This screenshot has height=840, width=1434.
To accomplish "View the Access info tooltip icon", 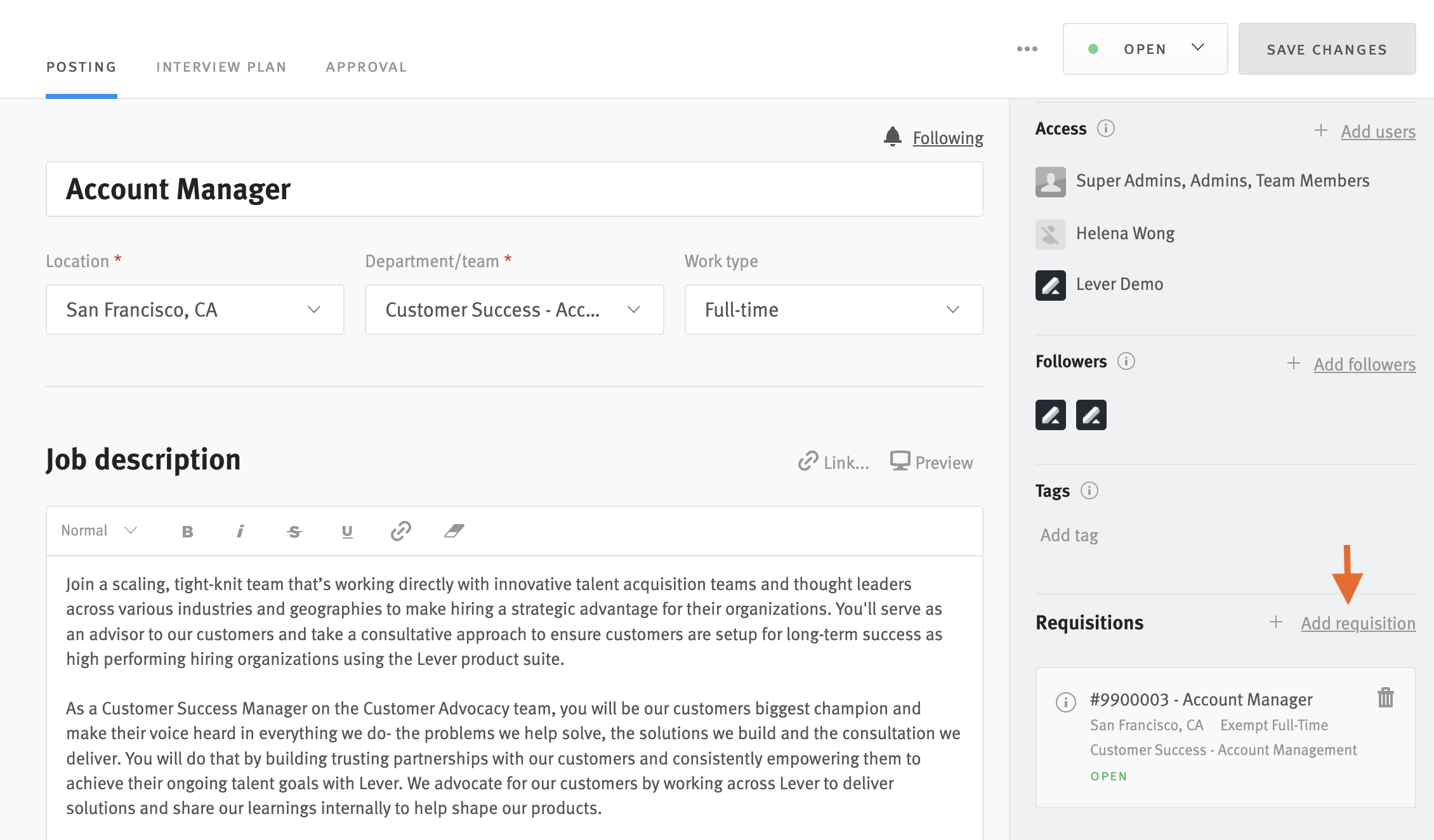I will click(x=1107, y=128).
